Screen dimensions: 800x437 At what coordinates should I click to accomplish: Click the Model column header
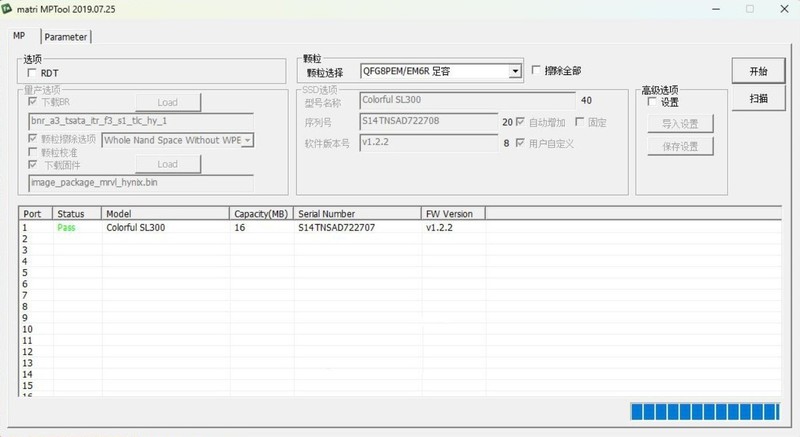tap(166, 214)
